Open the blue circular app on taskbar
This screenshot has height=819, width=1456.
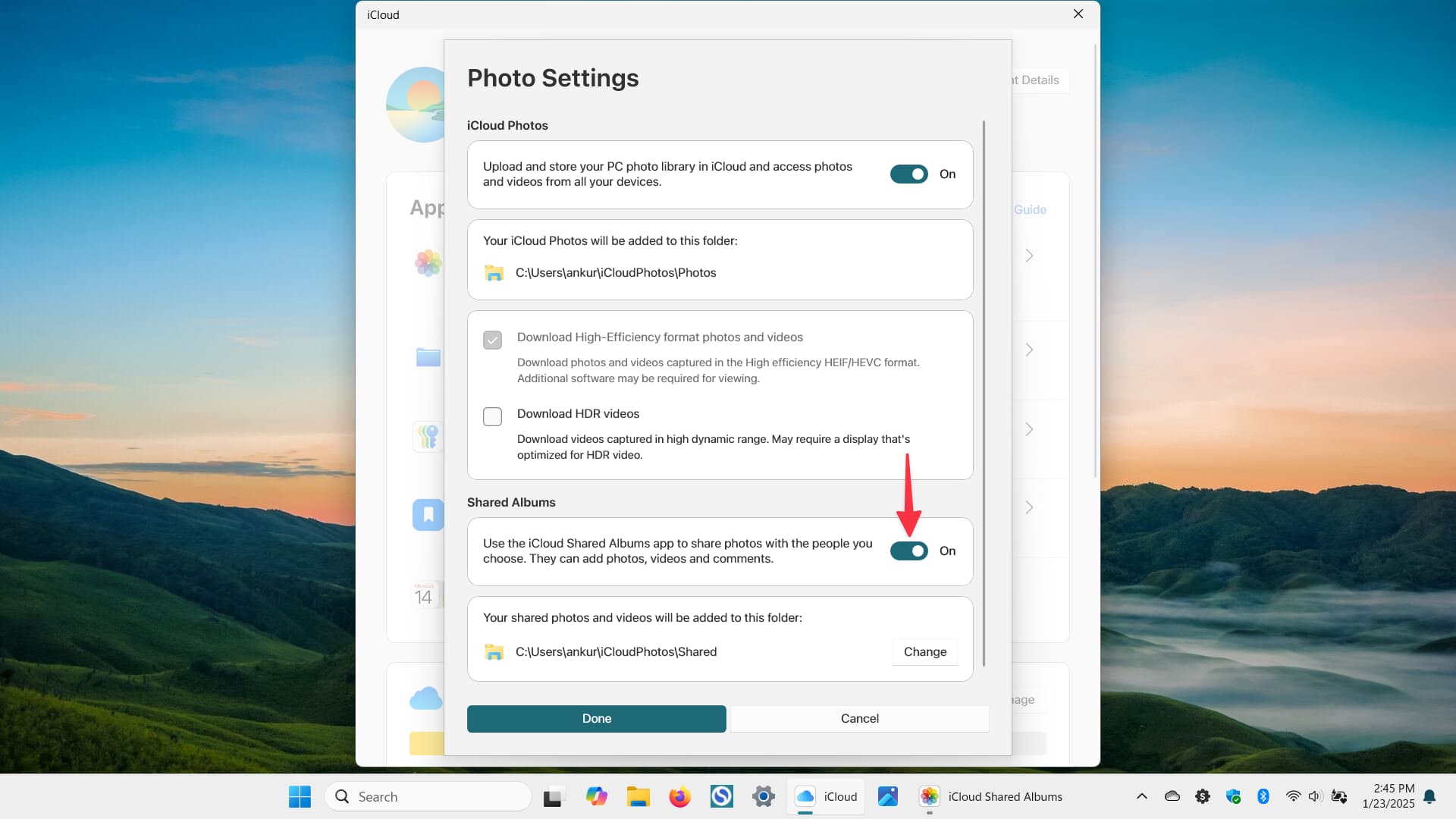(721, 796)
